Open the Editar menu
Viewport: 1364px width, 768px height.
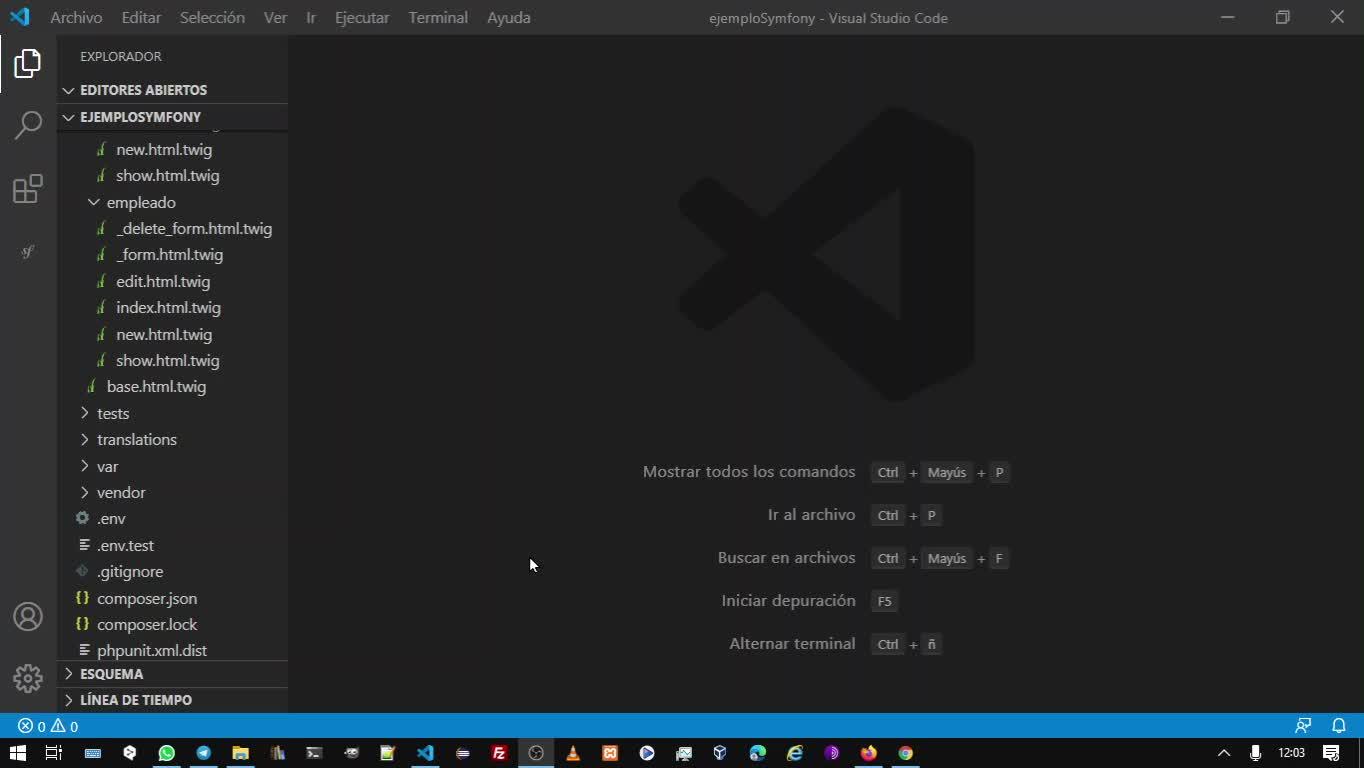click(x=141, y=18)
